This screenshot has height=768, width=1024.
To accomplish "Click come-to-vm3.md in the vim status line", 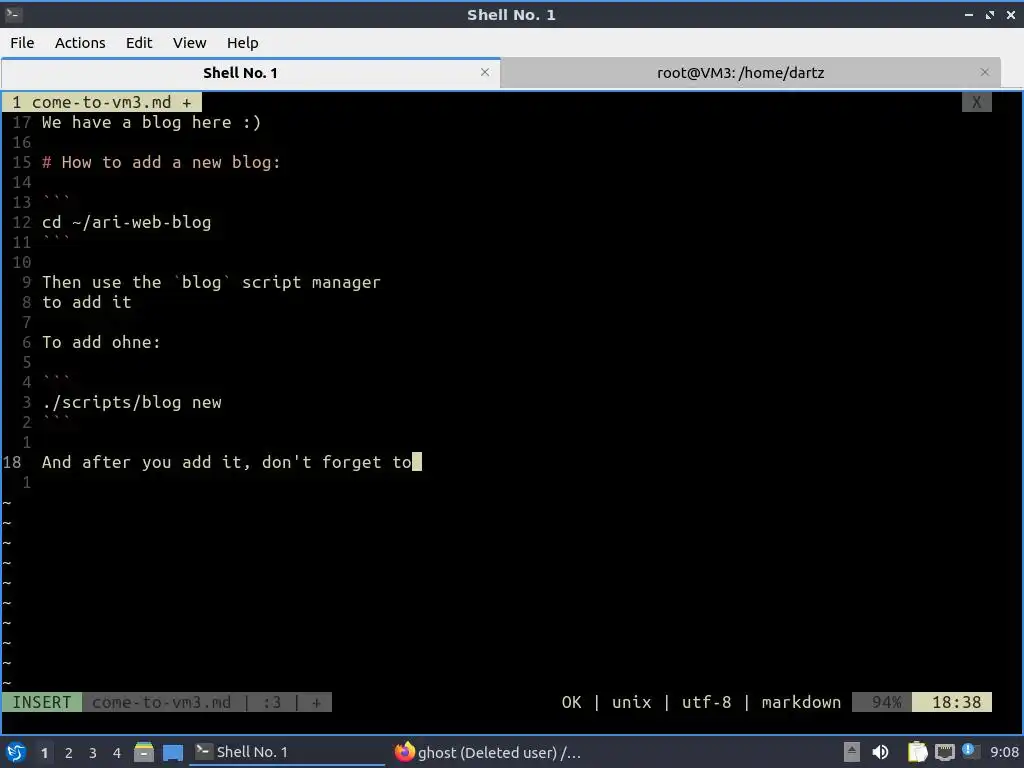I will click(161, 702).
